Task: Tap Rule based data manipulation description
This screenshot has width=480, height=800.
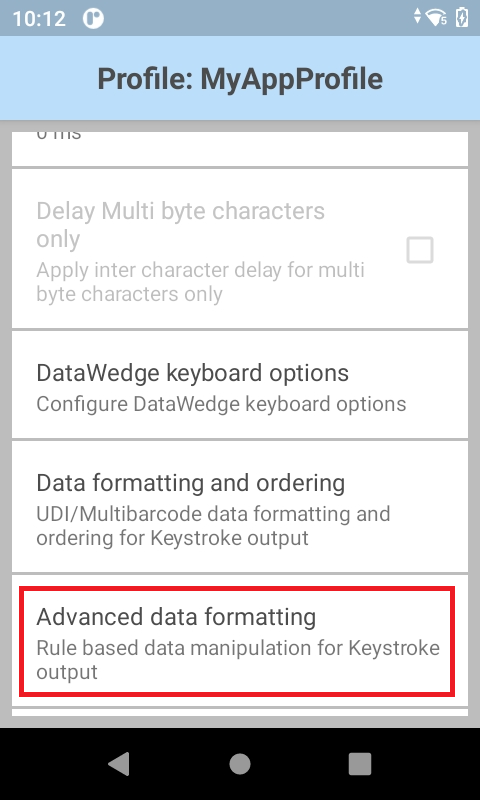Action: pyautogui.click(x=238, y=660)
